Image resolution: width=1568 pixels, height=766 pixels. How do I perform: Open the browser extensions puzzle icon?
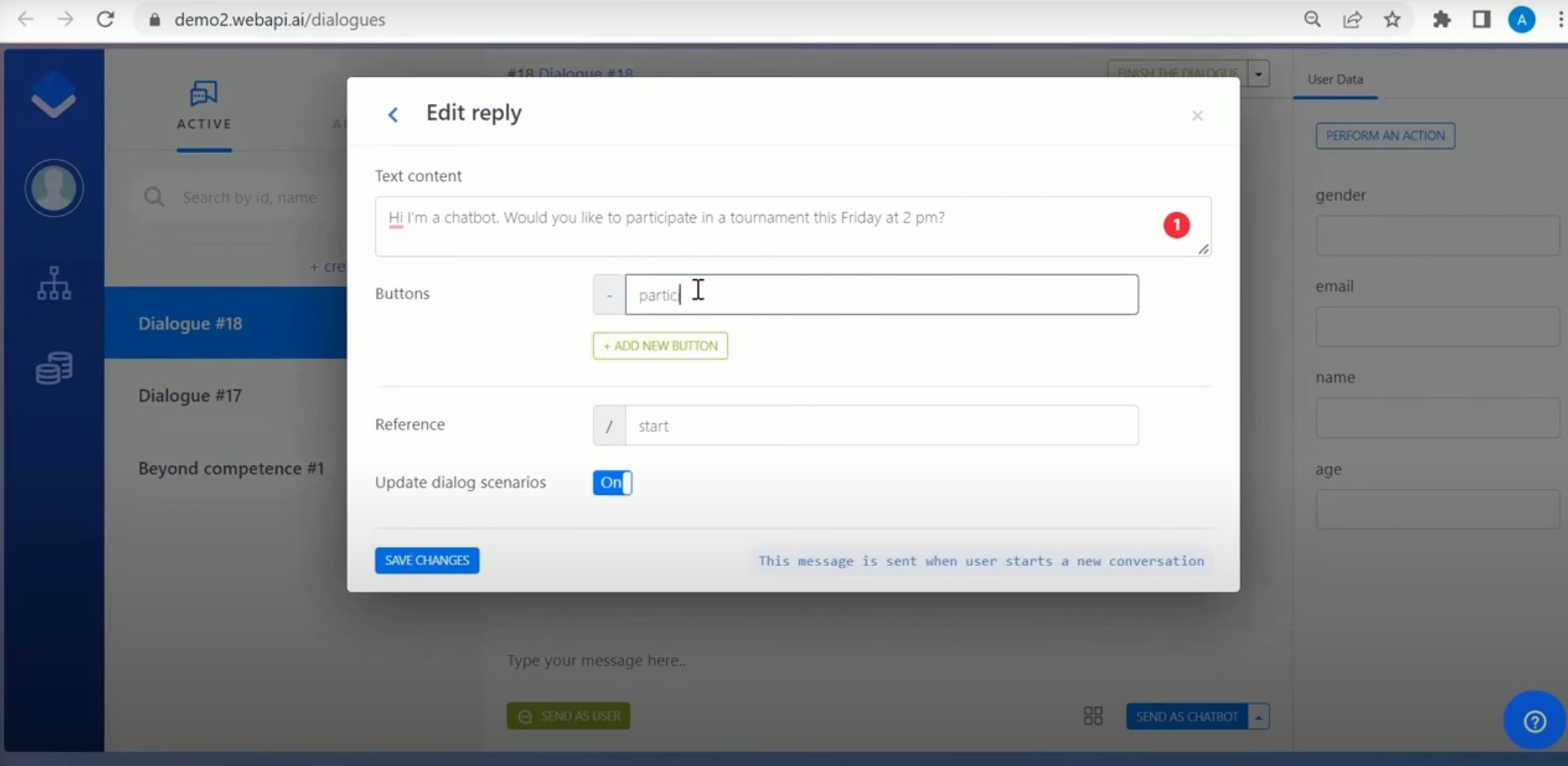pyautogui.click(x=1442, y=19)
